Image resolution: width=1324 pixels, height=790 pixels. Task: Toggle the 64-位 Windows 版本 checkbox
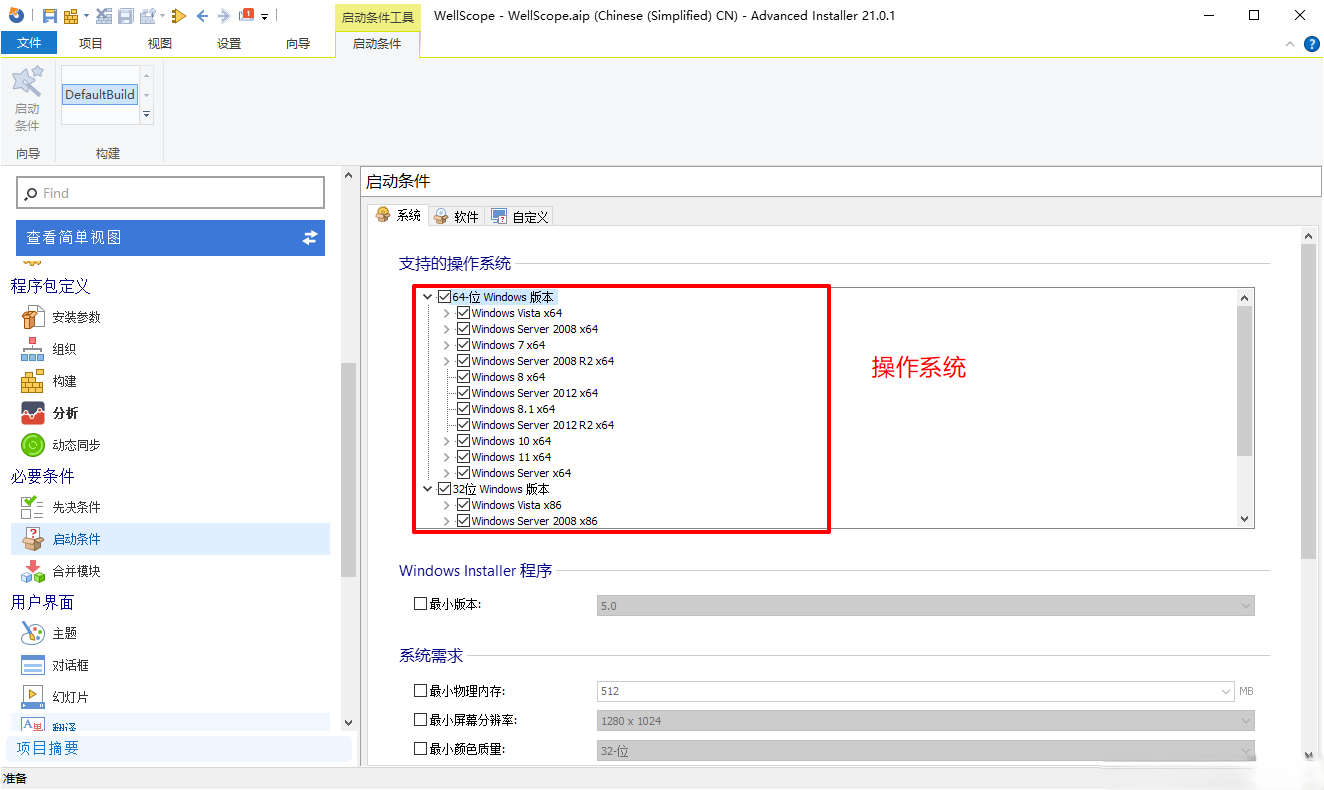click(445, 297)
